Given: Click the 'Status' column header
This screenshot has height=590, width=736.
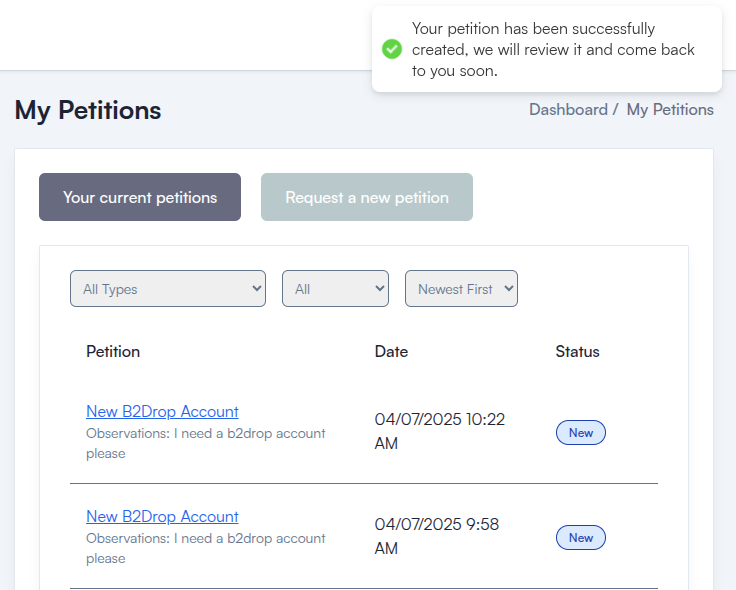Looking at the screenshot, I should coord(577,352).
